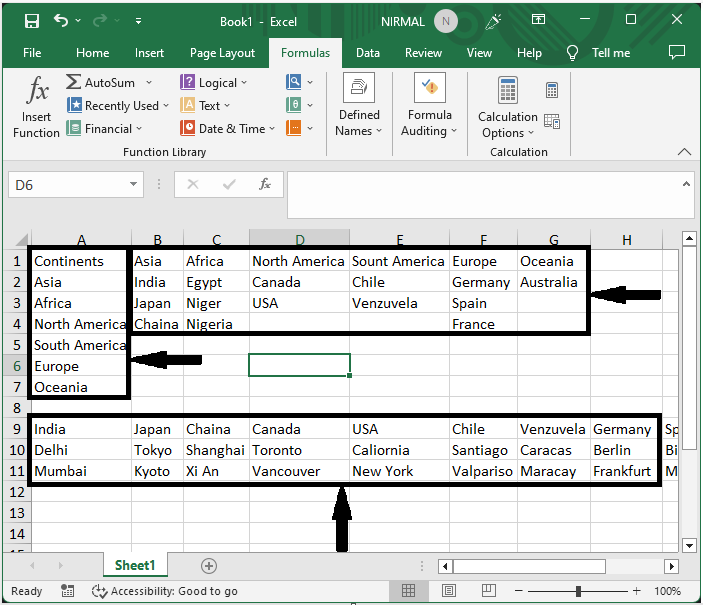Open the Insert Function fx button
Screen dimensions: 703x605
point(36,107)
